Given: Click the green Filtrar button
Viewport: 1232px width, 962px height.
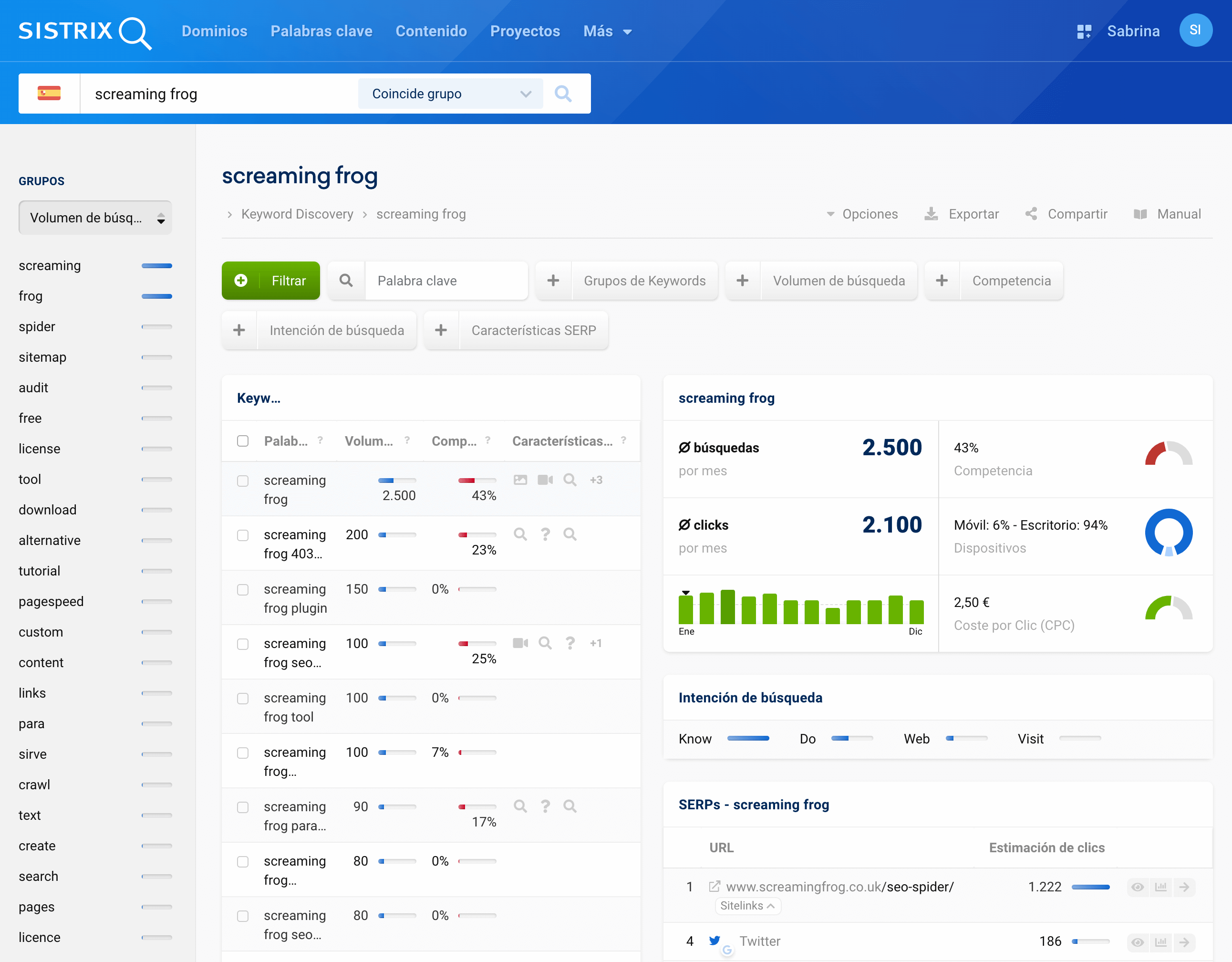Looking at the screenshot, I should 271,281.
